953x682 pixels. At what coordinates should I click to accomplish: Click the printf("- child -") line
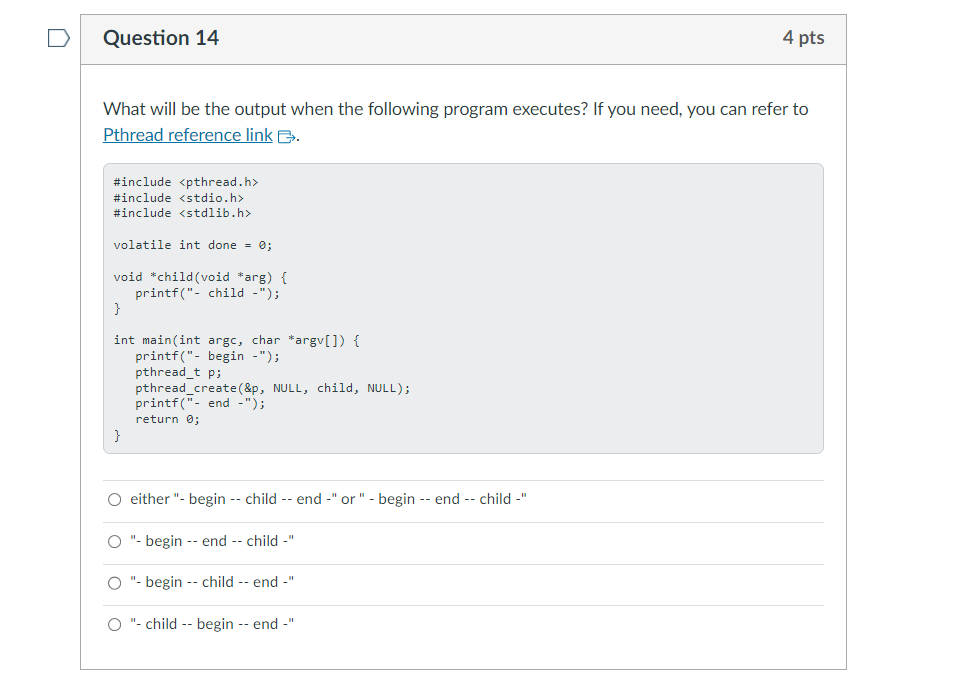coord(207,293)
